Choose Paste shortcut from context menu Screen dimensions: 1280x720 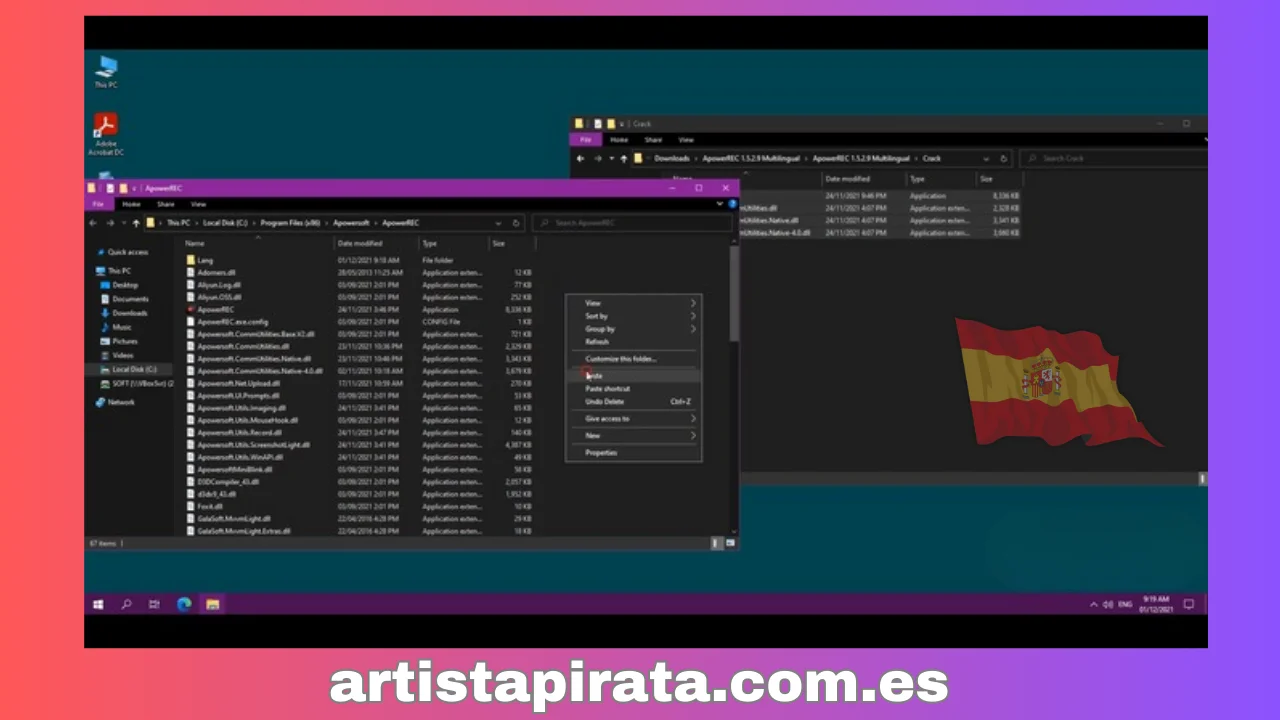[634, 389]
